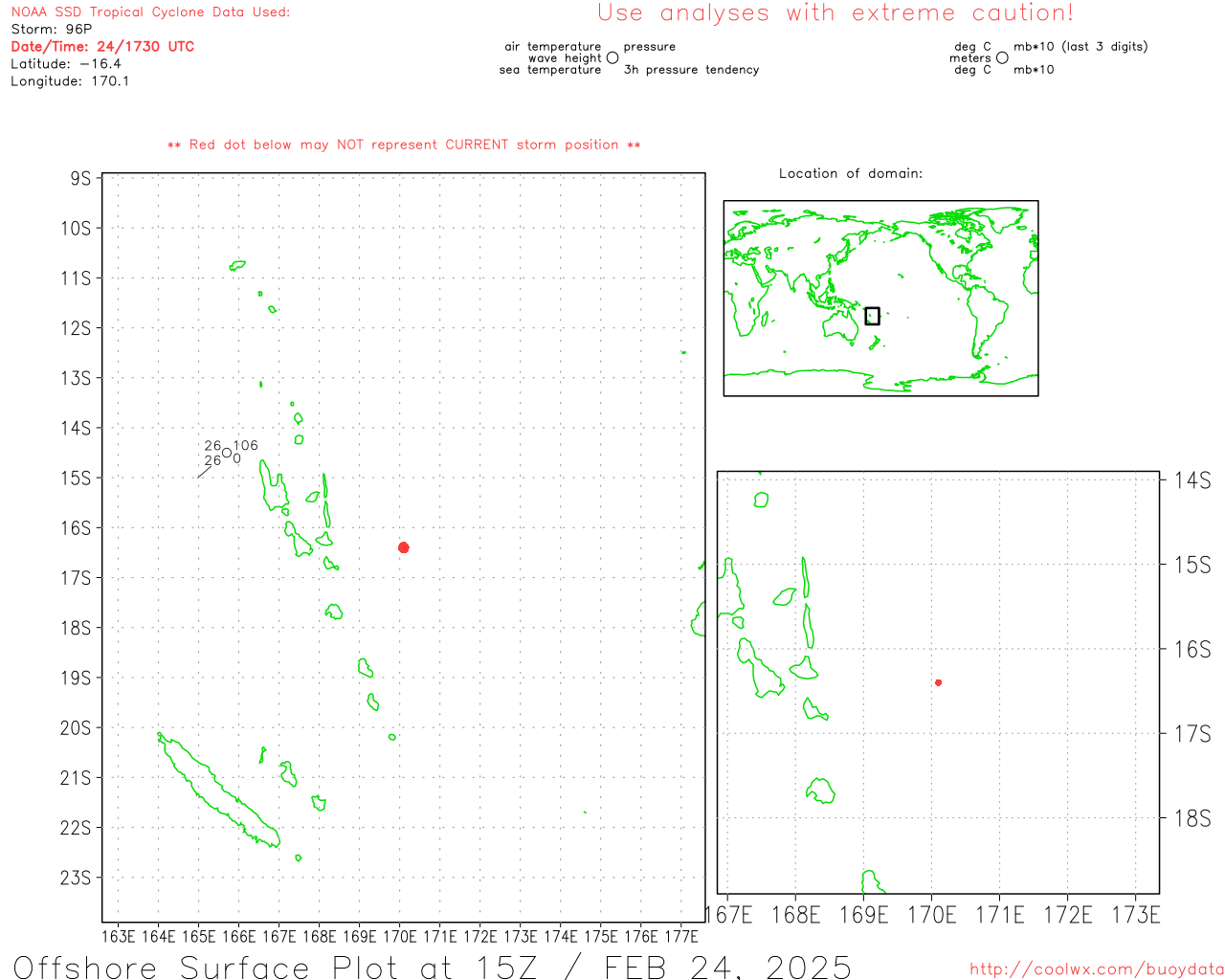1225x980 pixels.
Task: Click the '170E' label on inset map
Action: pos(932,915)
